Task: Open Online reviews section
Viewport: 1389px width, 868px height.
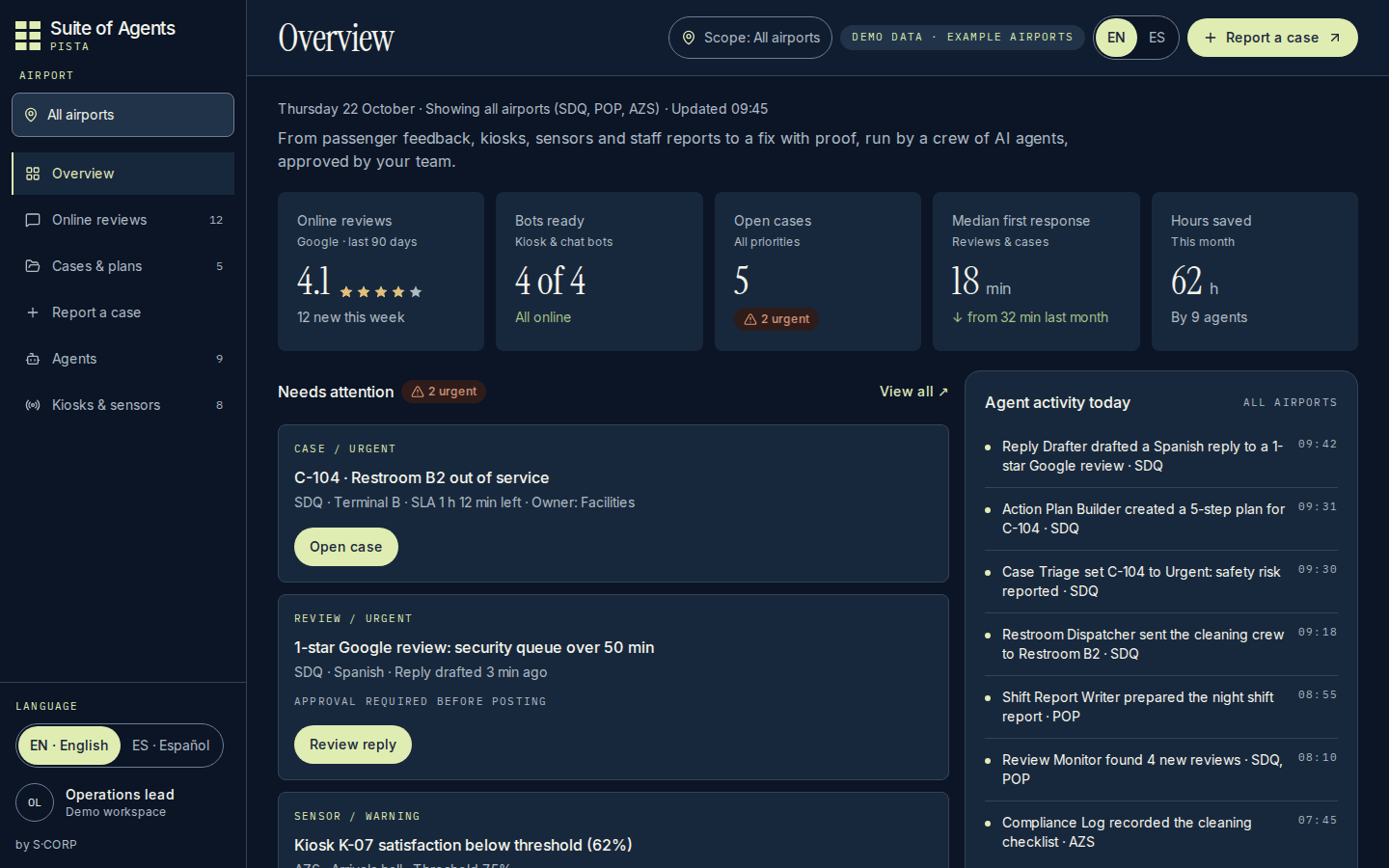Action: (123, 220)
